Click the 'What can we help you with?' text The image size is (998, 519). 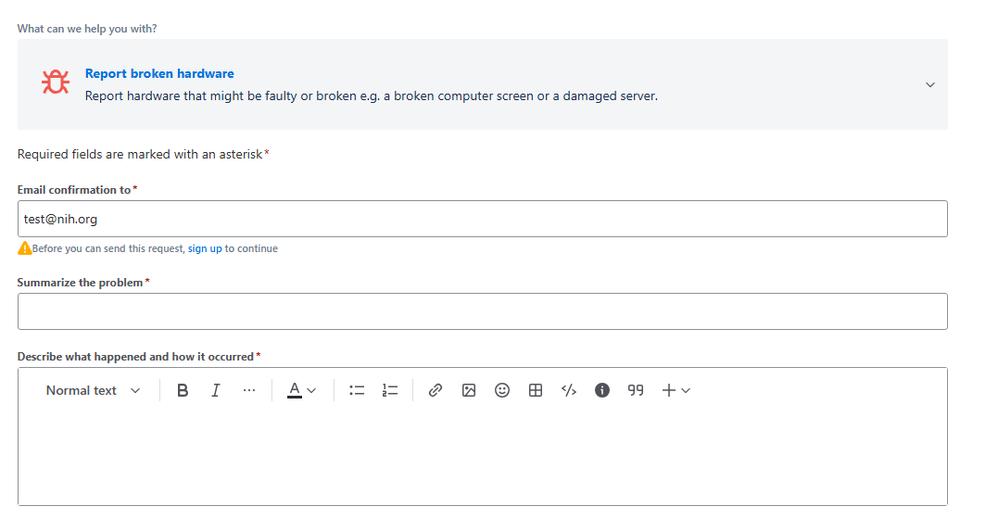pos(87,29)
